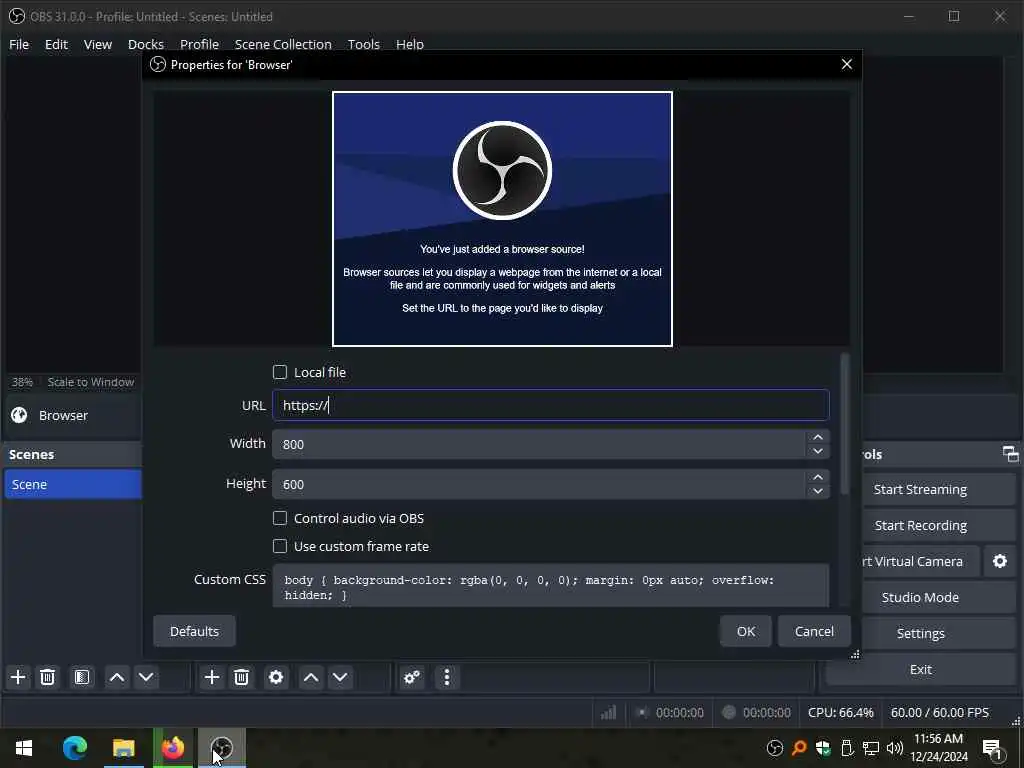Click the Start Virtual Camera button

point(920,562)
